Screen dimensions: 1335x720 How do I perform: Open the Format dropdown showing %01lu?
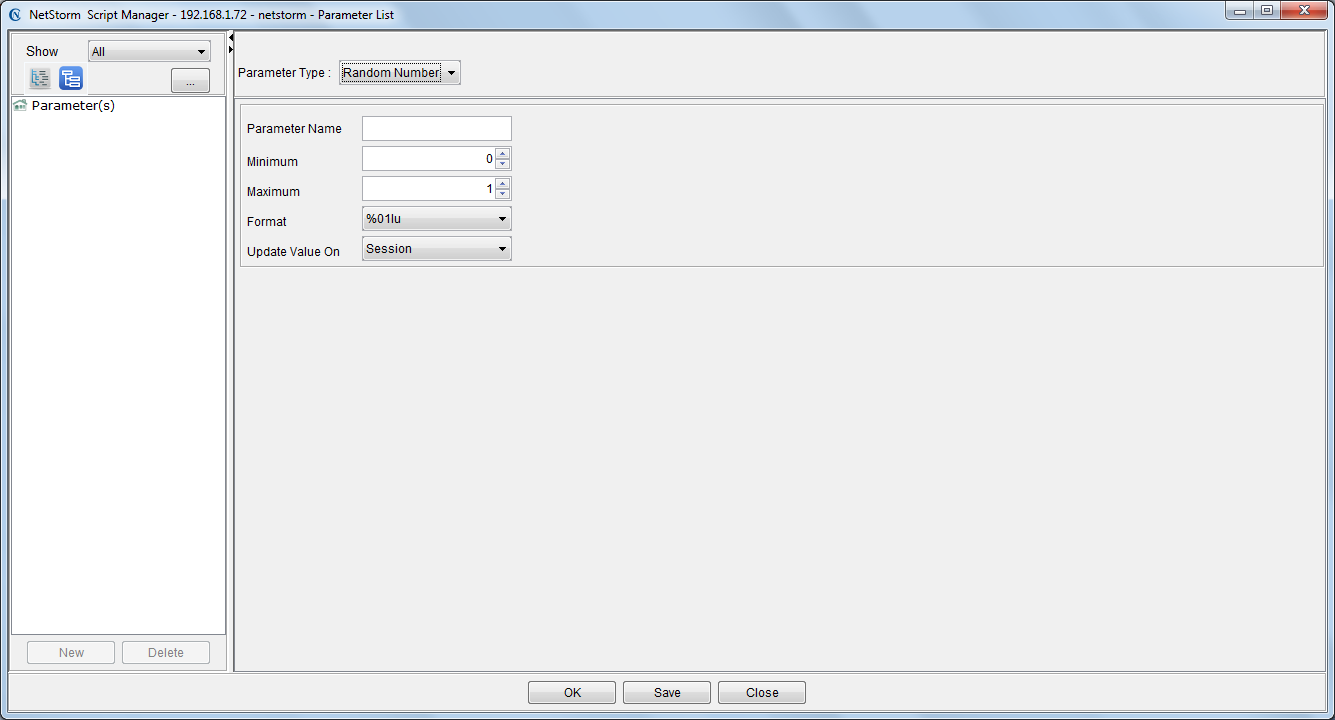tap(437, 219)
